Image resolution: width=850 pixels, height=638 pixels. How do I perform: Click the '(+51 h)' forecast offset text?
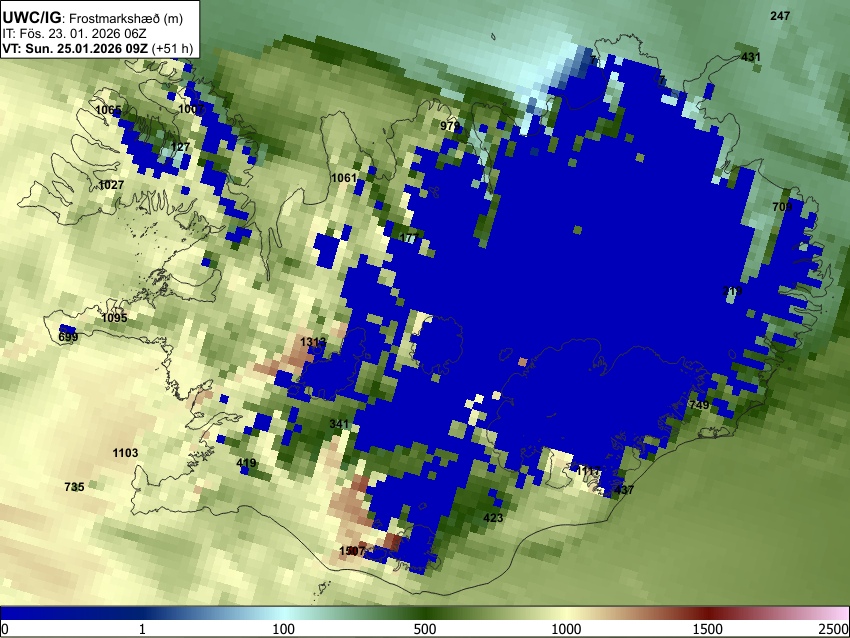click(172, 48)
